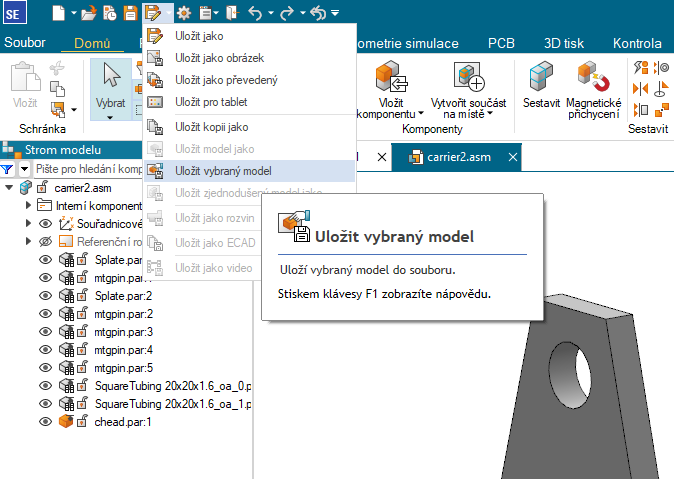Switch to the PCB ribbon tab
The height and width of the screenshot is (479, 674).
(501, 43)
